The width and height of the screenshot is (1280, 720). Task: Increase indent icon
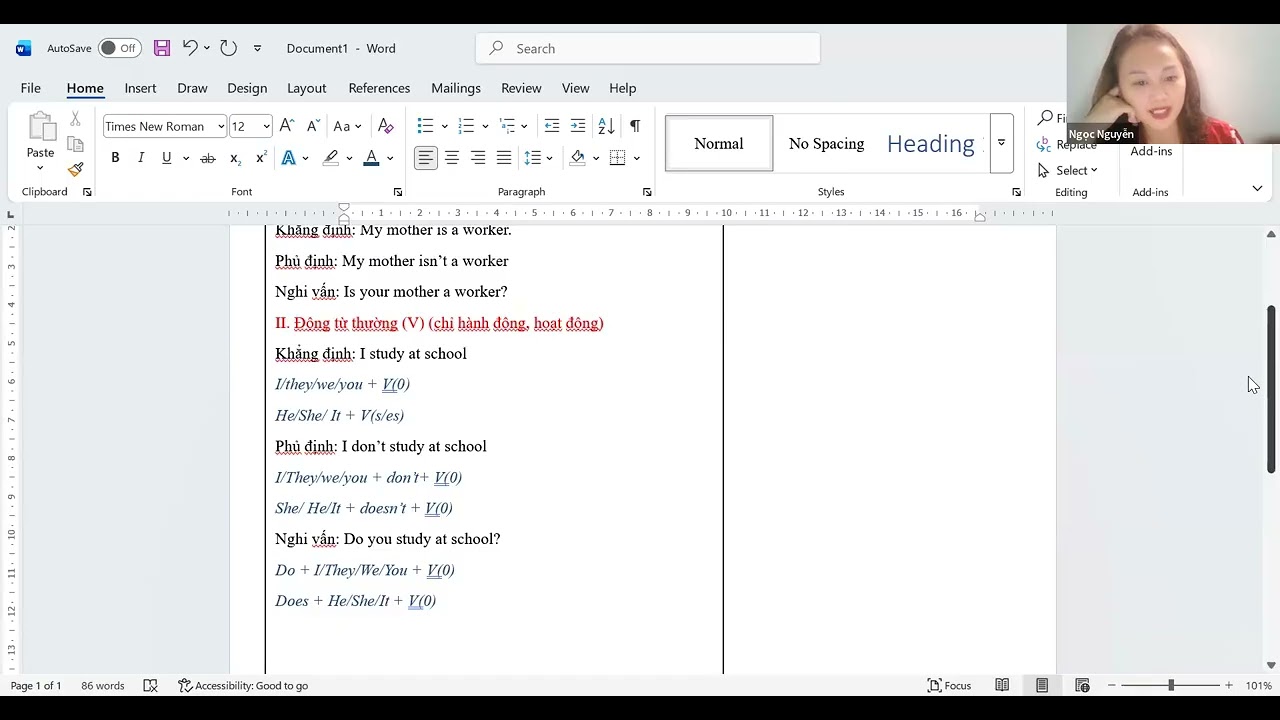pyautogui.click(x=578, y=126)
